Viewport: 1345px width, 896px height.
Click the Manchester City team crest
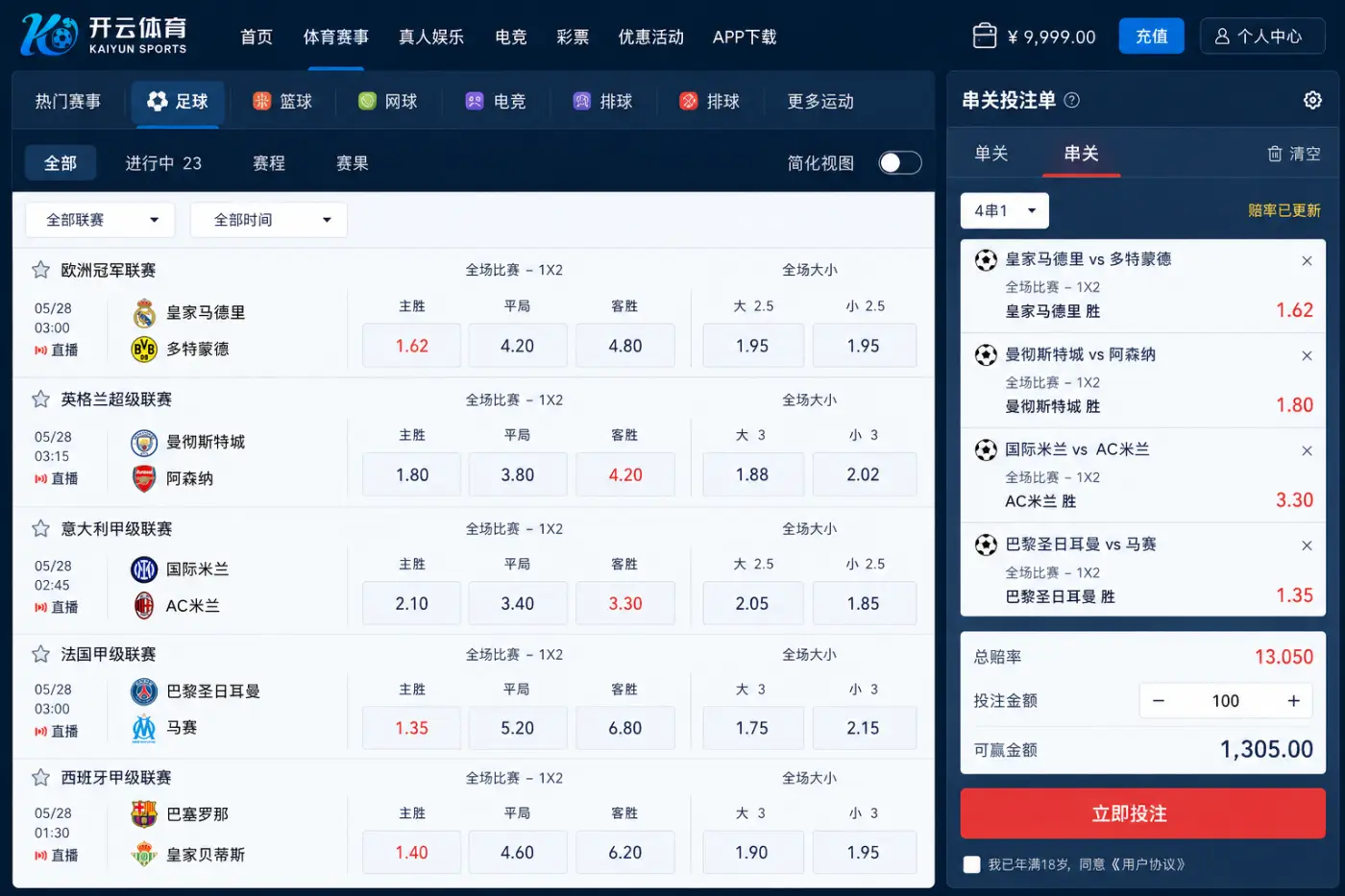pyautogui.click(x=144, y=442)
